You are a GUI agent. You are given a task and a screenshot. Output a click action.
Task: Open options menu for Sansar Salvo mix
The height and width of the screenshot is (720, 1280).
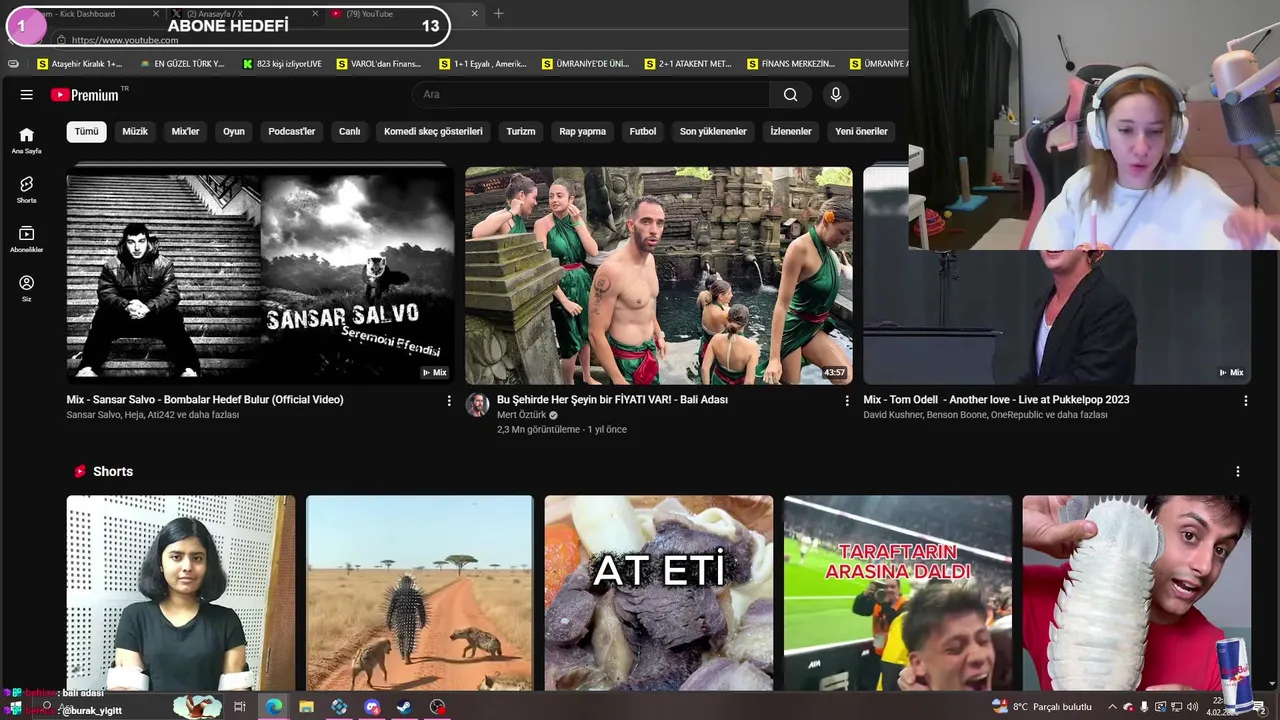coord(449,400)
